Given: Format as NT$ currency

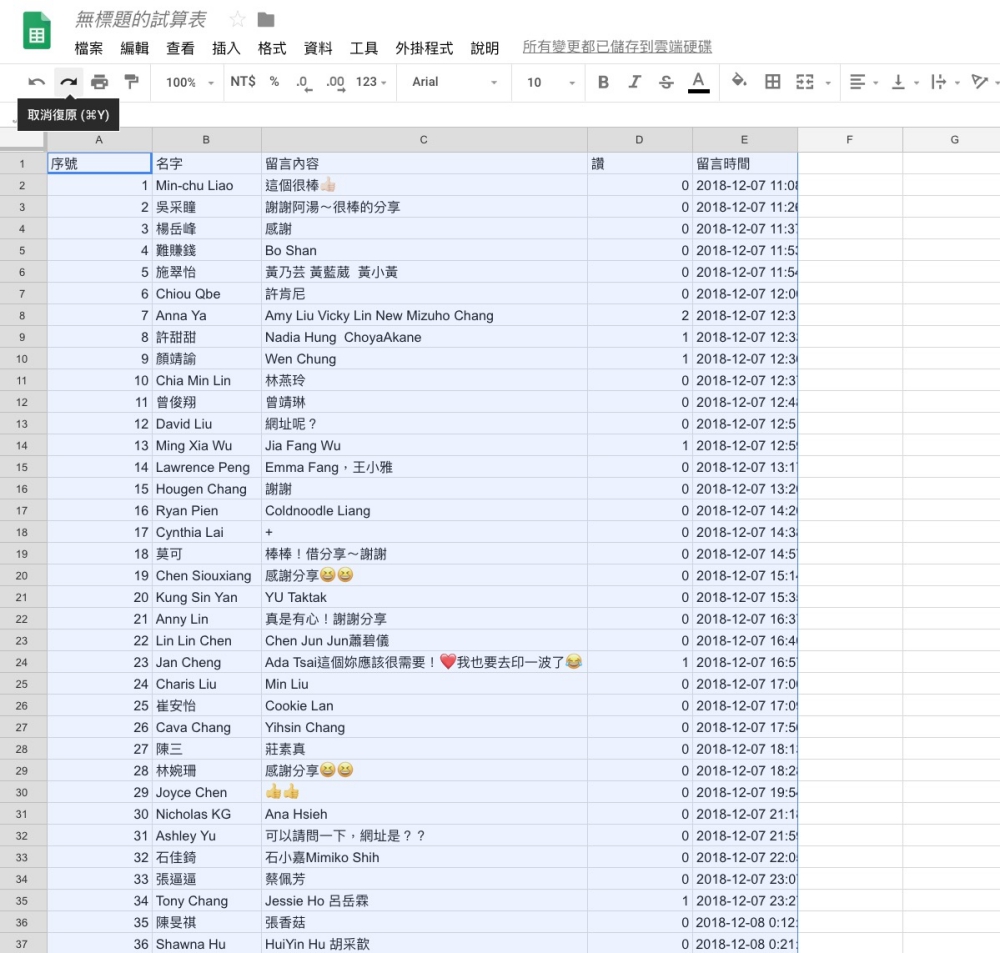Looking at the screenshot, I should pyautogui.click(x=243, y=82).
